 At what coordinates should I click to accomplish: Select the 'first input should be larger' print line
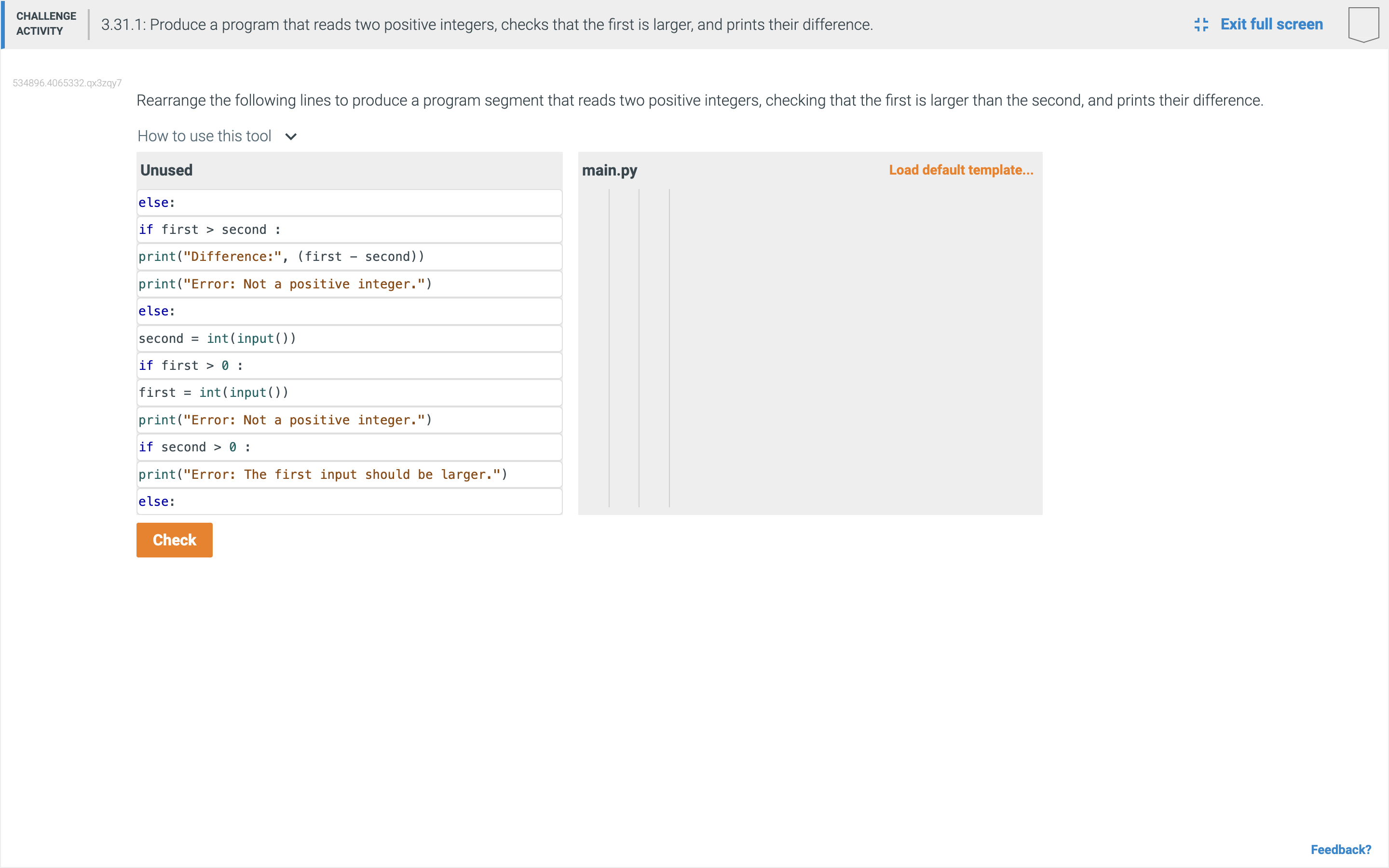[350, 474]
